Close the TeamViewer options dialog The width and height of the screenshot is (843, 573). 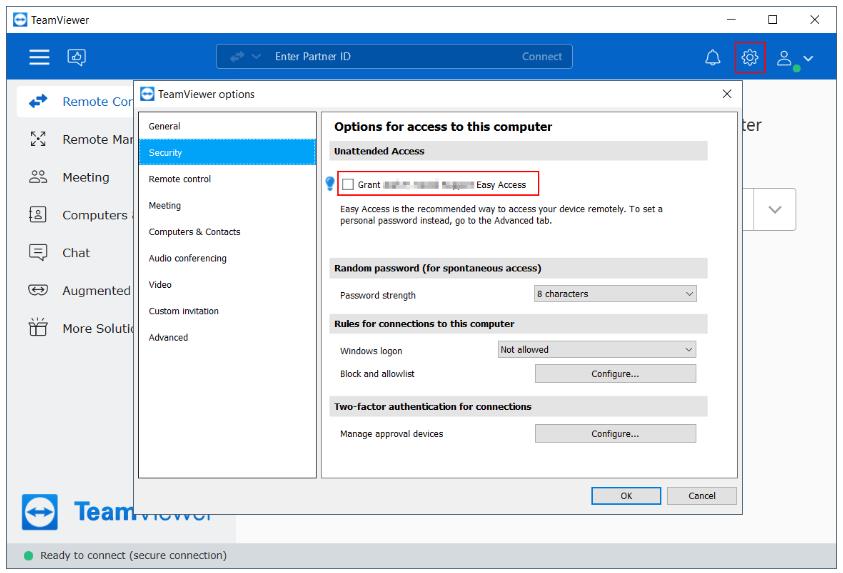point(726,93)
